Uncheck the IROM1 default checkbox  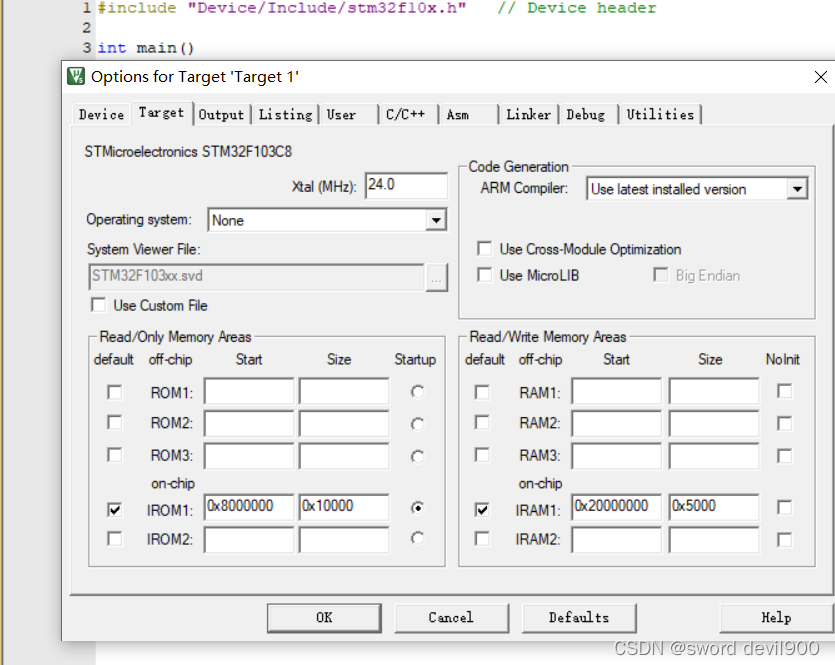point(114,507)
